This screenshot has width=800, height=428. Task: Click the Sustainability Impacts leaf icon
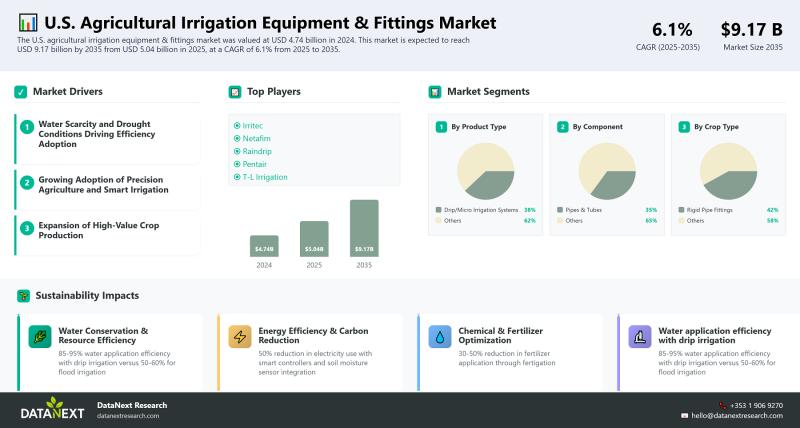click(22, 296)
